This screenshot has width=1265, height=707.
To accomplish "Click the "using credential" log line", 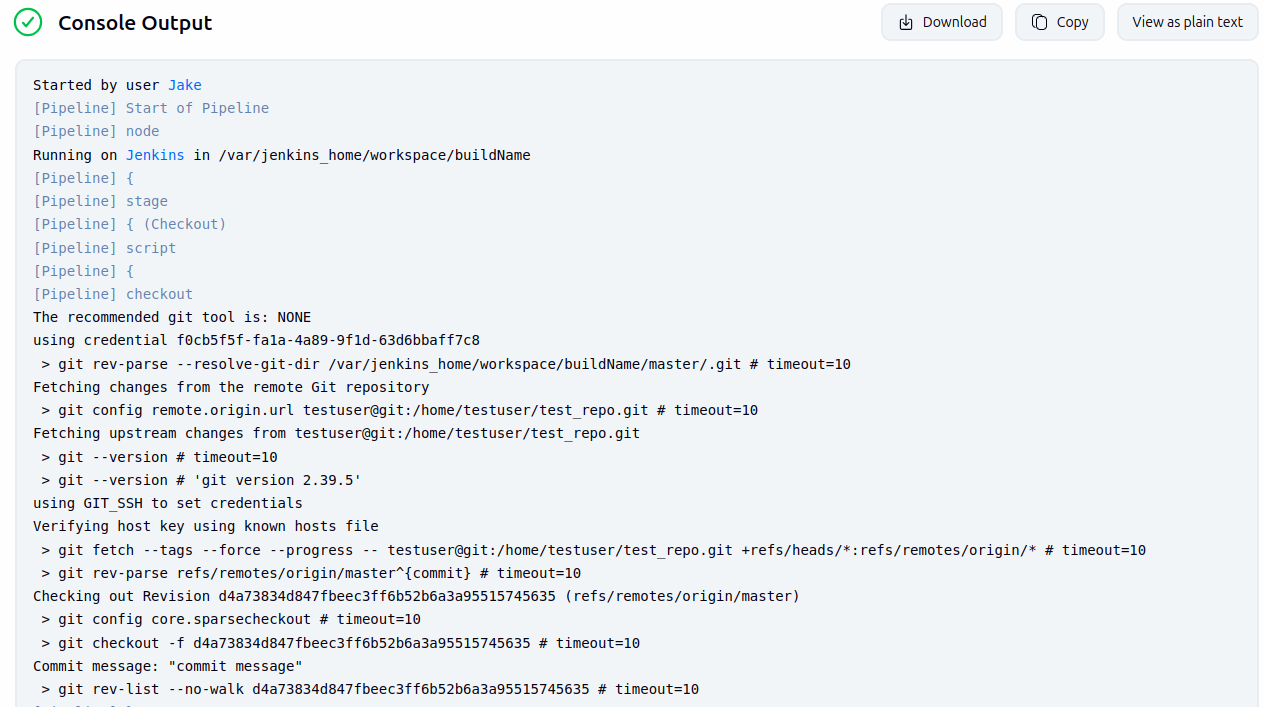I will point(256,340).
